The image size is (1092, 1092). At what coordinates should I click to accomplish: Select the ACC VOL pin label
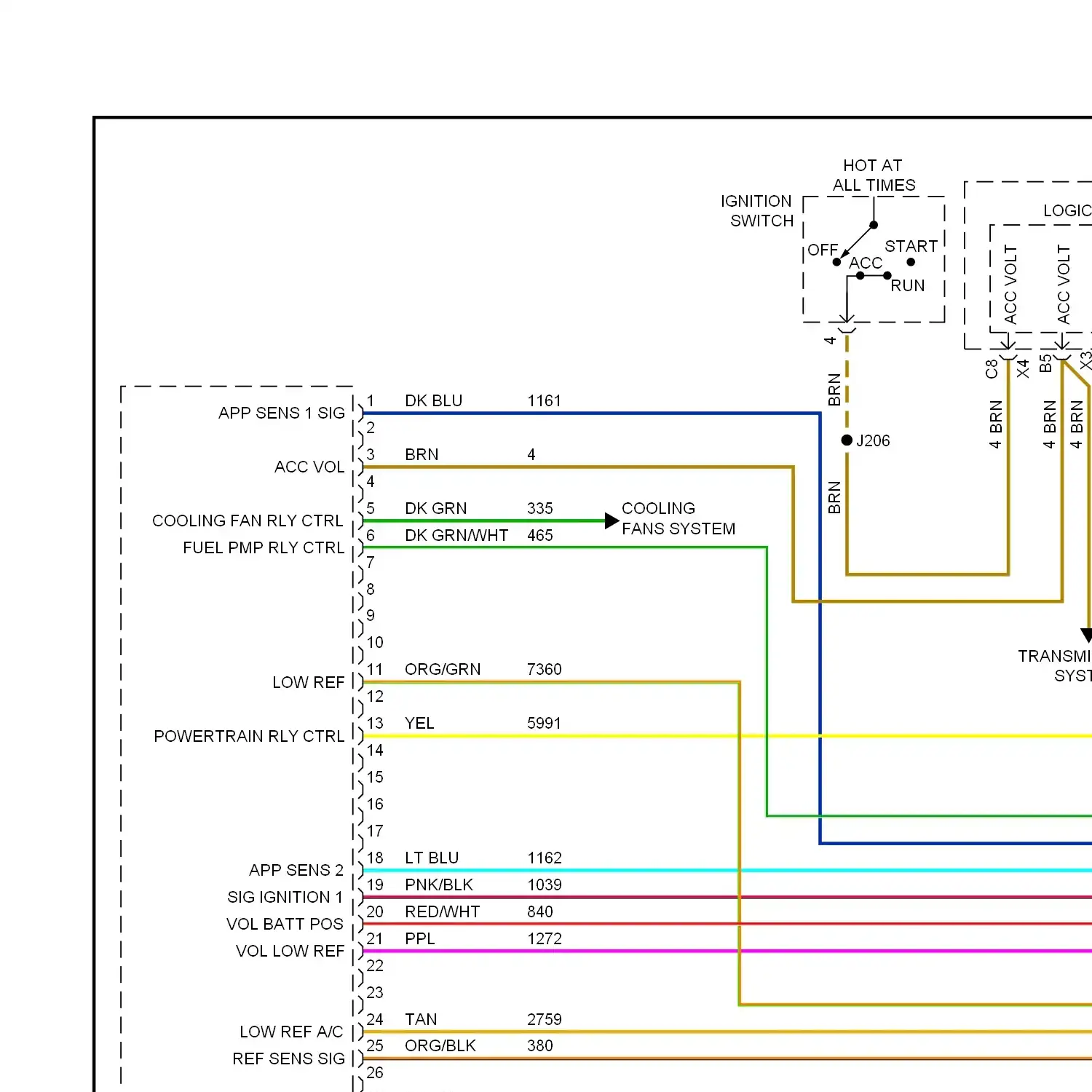pyautogui.click(x=309, y=467)
